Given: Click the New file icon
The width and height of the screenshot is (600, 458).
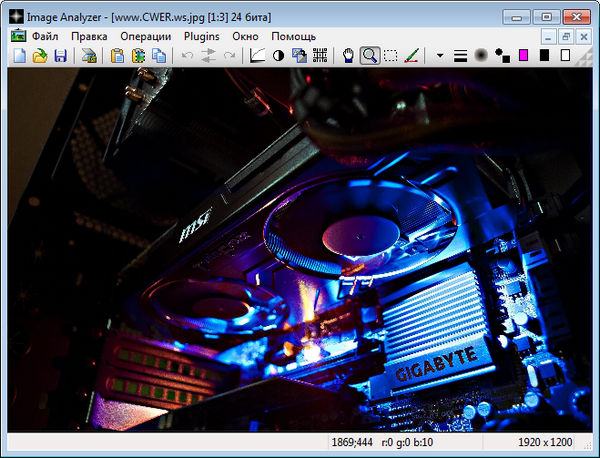Looking at the screenshot, I should 19,56.
